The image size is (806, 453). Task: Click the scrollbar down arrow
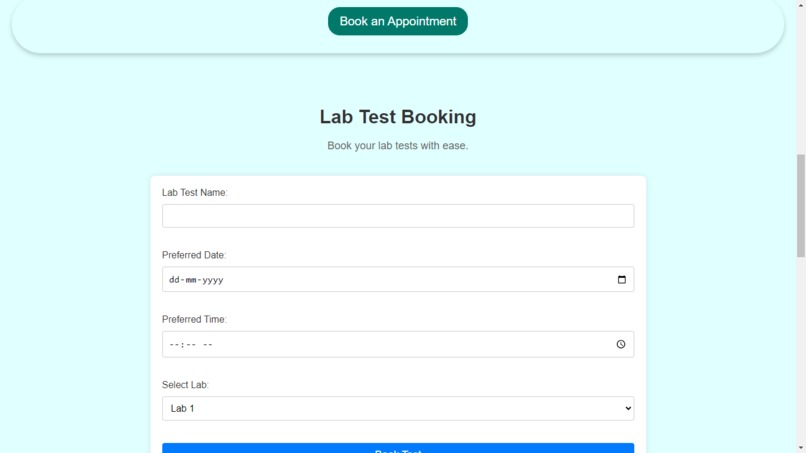(x=801, y=449)
